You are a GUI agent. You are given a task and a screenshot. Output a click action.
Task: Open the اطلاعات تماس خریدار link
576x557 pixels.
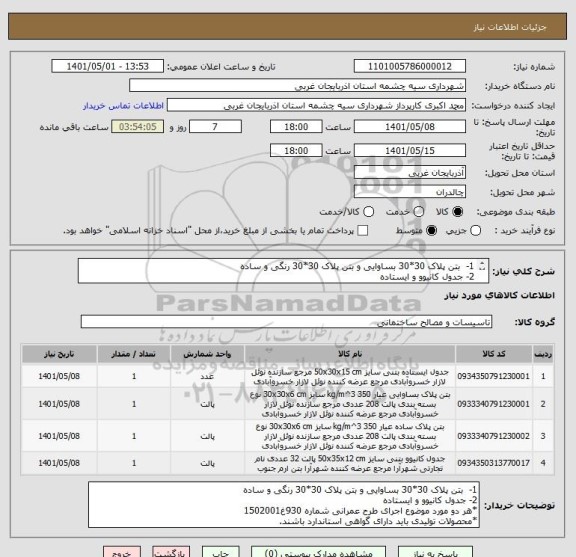123,106
